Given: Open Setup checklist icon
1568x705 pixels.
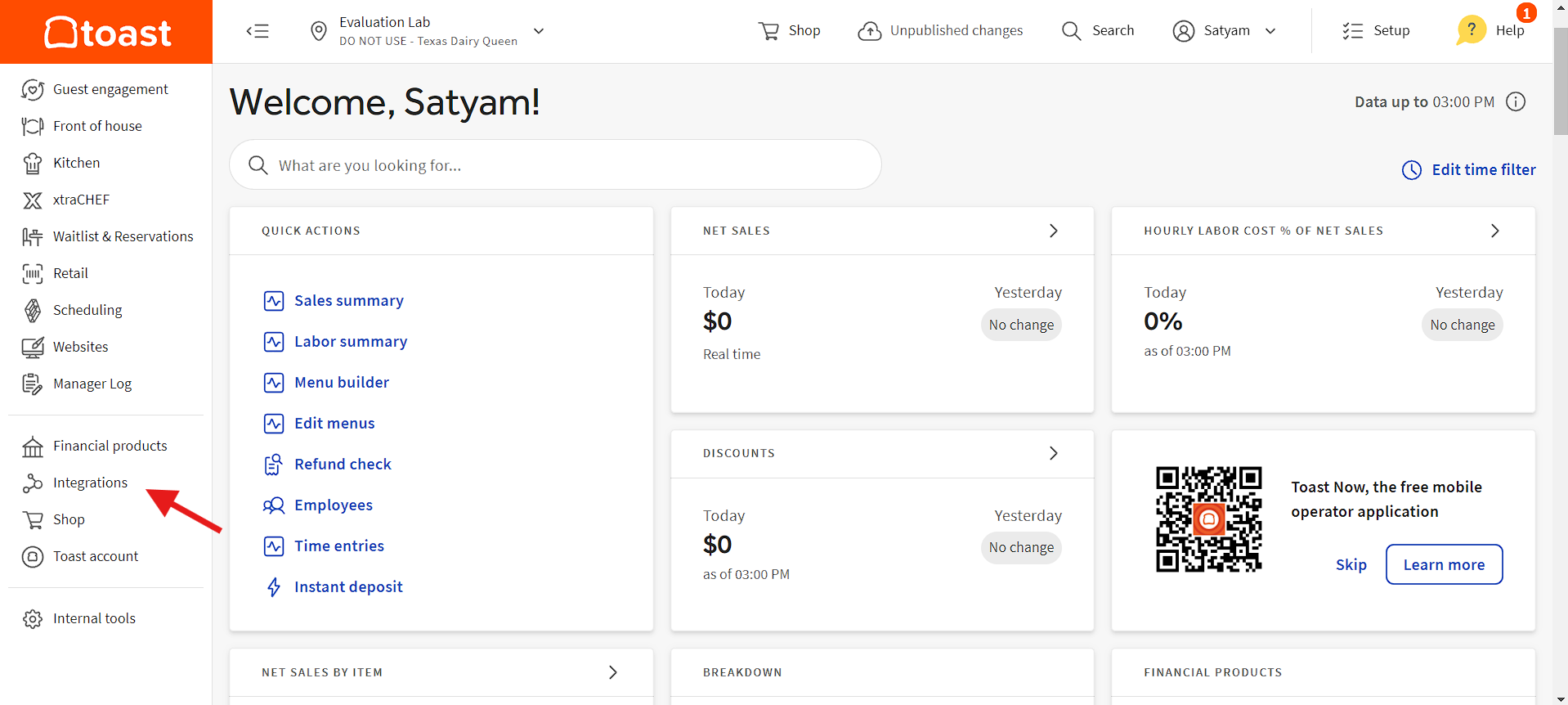Looking at the screenshot, I should (1353, 31).
